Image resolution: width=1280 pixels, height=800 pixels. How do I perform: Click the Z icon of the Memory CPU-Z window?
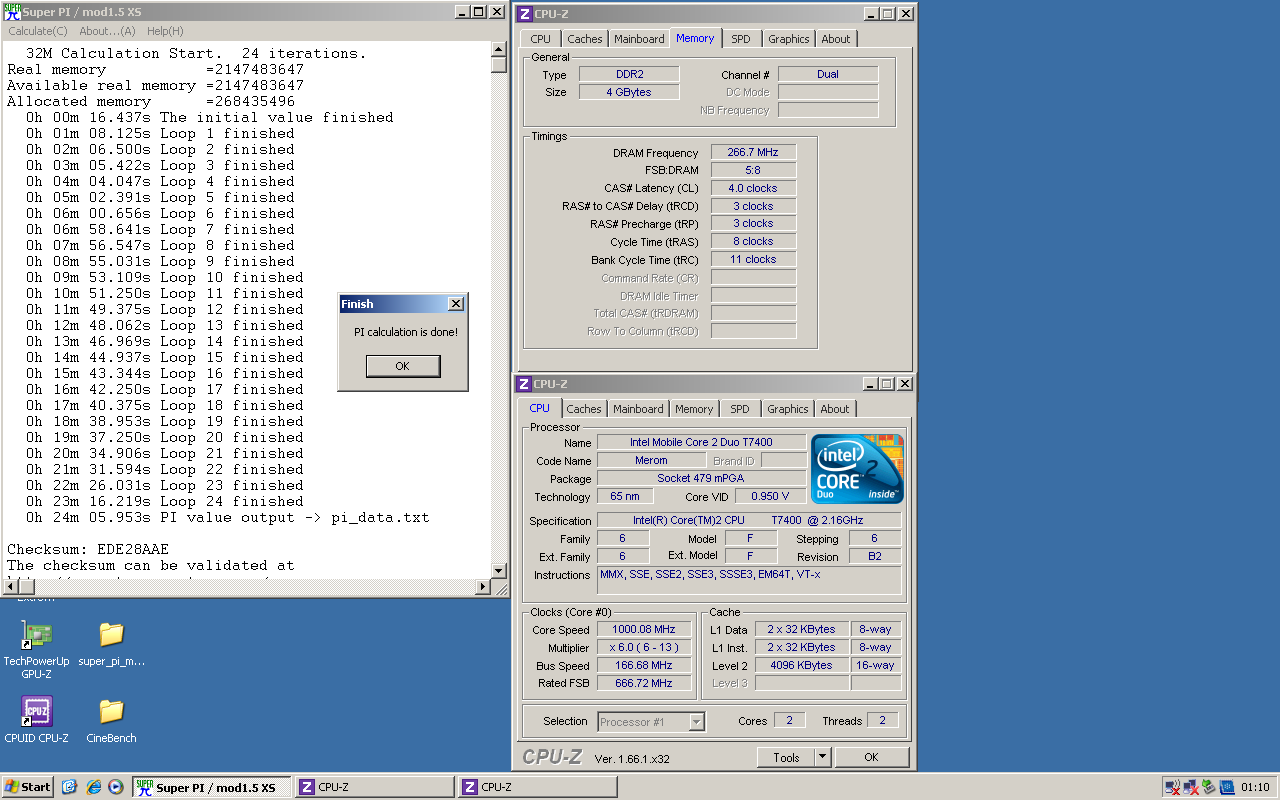pos(525,14)
